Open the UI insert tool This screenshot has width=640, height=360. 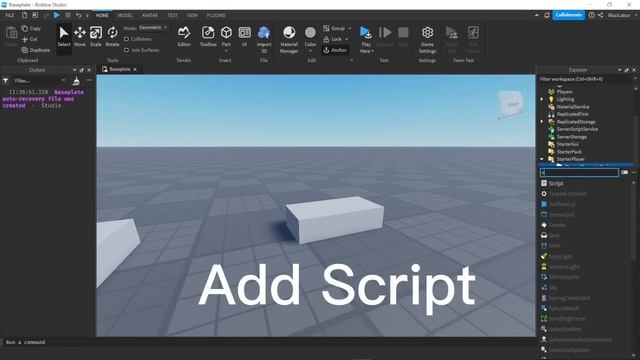(244, 37)
